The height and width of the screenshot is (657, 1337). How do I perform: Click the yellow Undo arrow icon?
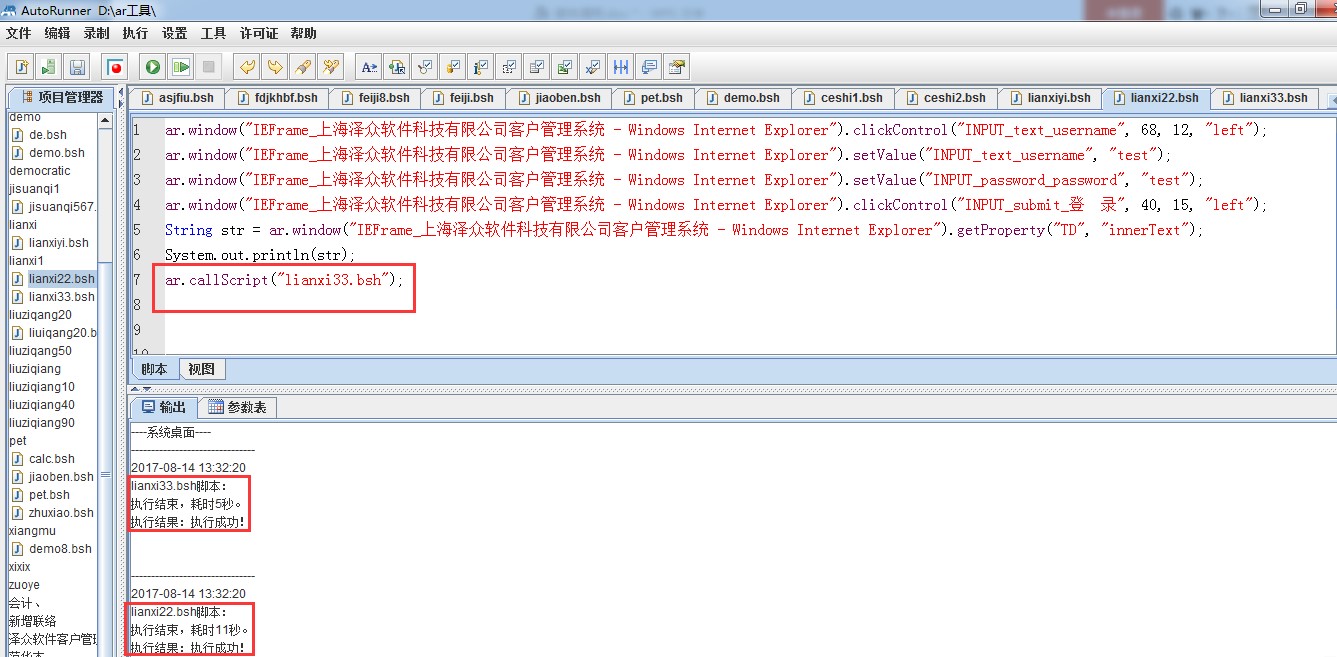coord(246,67)
